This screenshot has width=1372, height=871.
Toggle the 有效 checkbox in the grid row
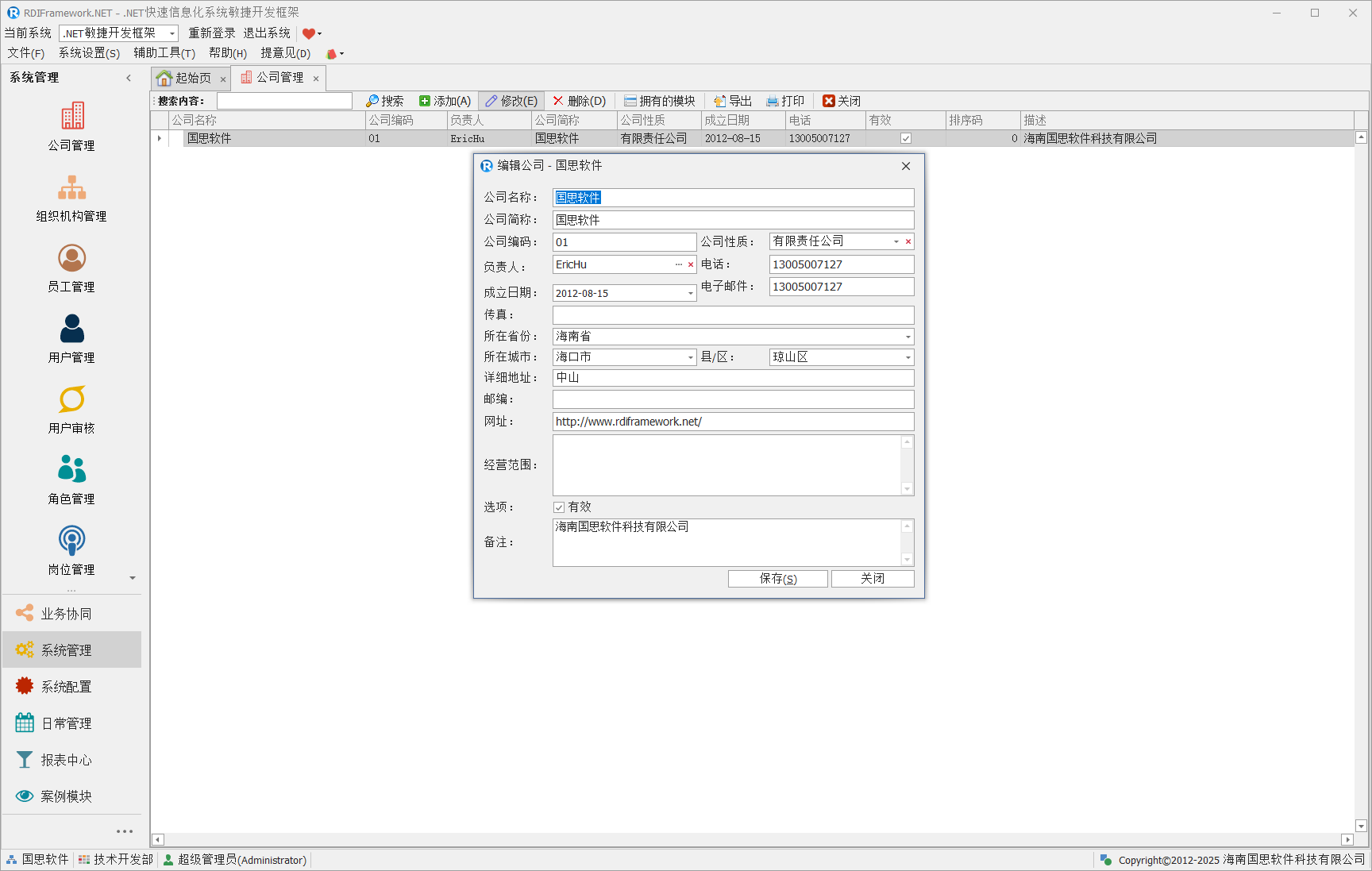[905, 138]
